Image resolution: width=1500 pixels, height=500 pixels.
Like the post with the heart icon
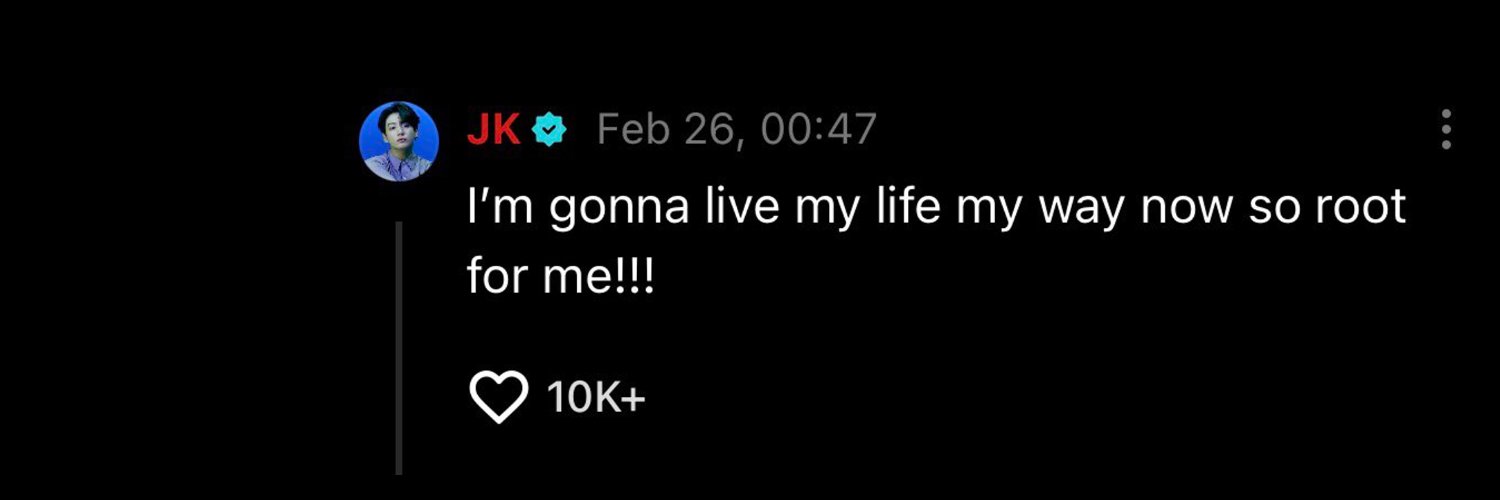coord(498,400)
